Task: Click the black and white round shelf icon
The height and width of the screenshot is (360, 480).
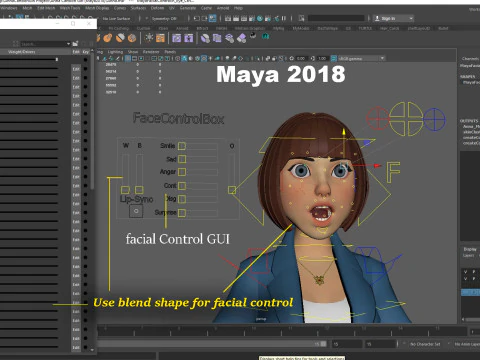Action: [253, 36]
